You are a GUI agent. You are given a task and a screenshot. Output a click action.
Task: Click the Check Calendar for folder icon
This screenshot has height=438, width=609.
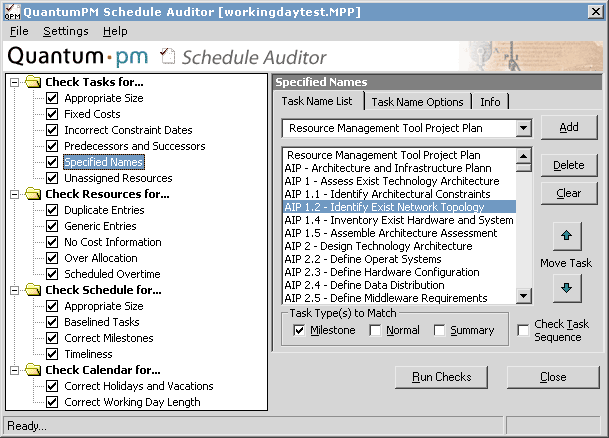pyautogui.click(x=33, y=370)
